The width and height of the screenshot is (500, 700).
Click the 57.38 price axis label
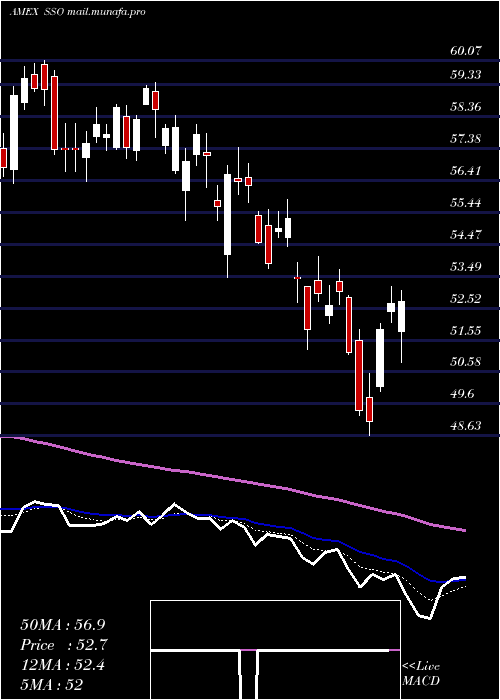pyautogui.click(x=466, y=138)
